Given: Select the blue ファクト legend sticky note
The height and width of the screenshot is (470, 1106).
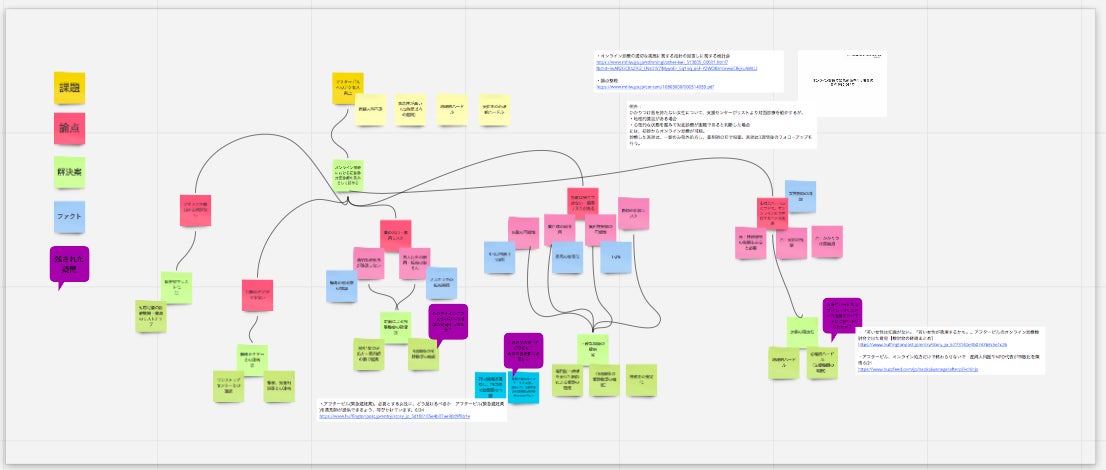Looking at the screenshot, I should (69, 214).
